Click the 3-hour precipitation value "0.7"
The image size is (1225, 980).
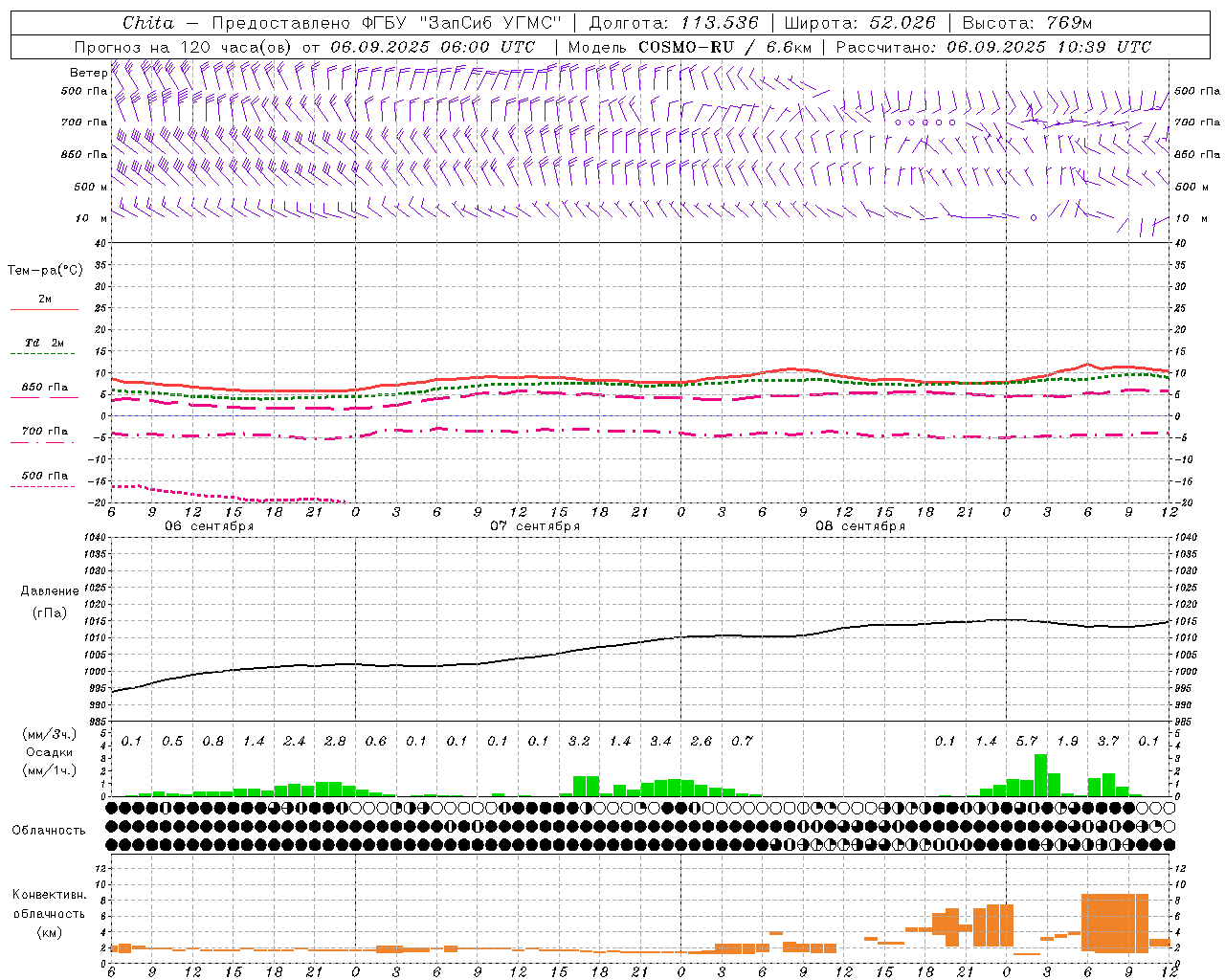(742, 741)
